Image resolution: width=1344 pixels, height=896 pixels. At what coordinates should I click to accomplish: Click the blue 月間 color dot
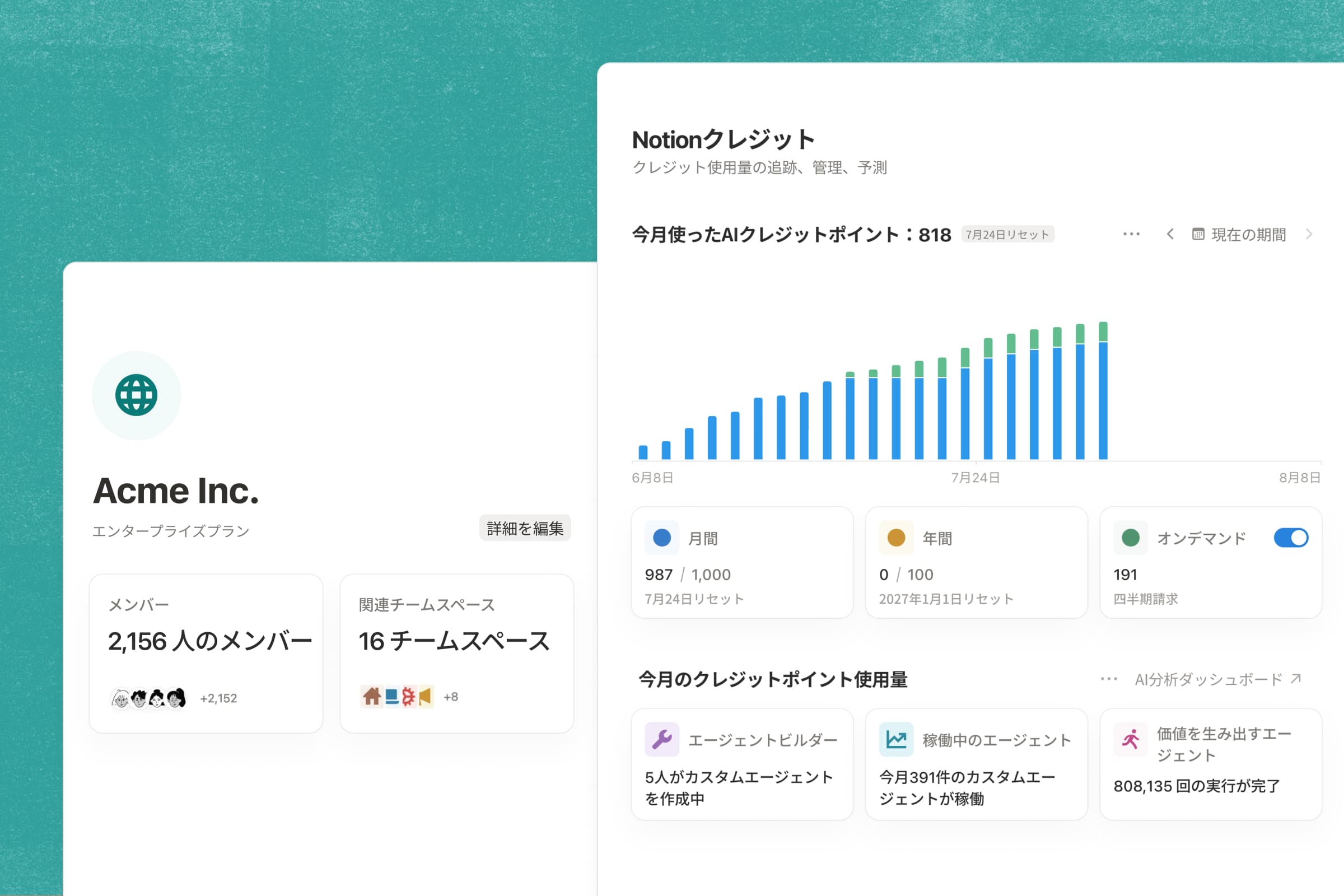tap(662, 538)
